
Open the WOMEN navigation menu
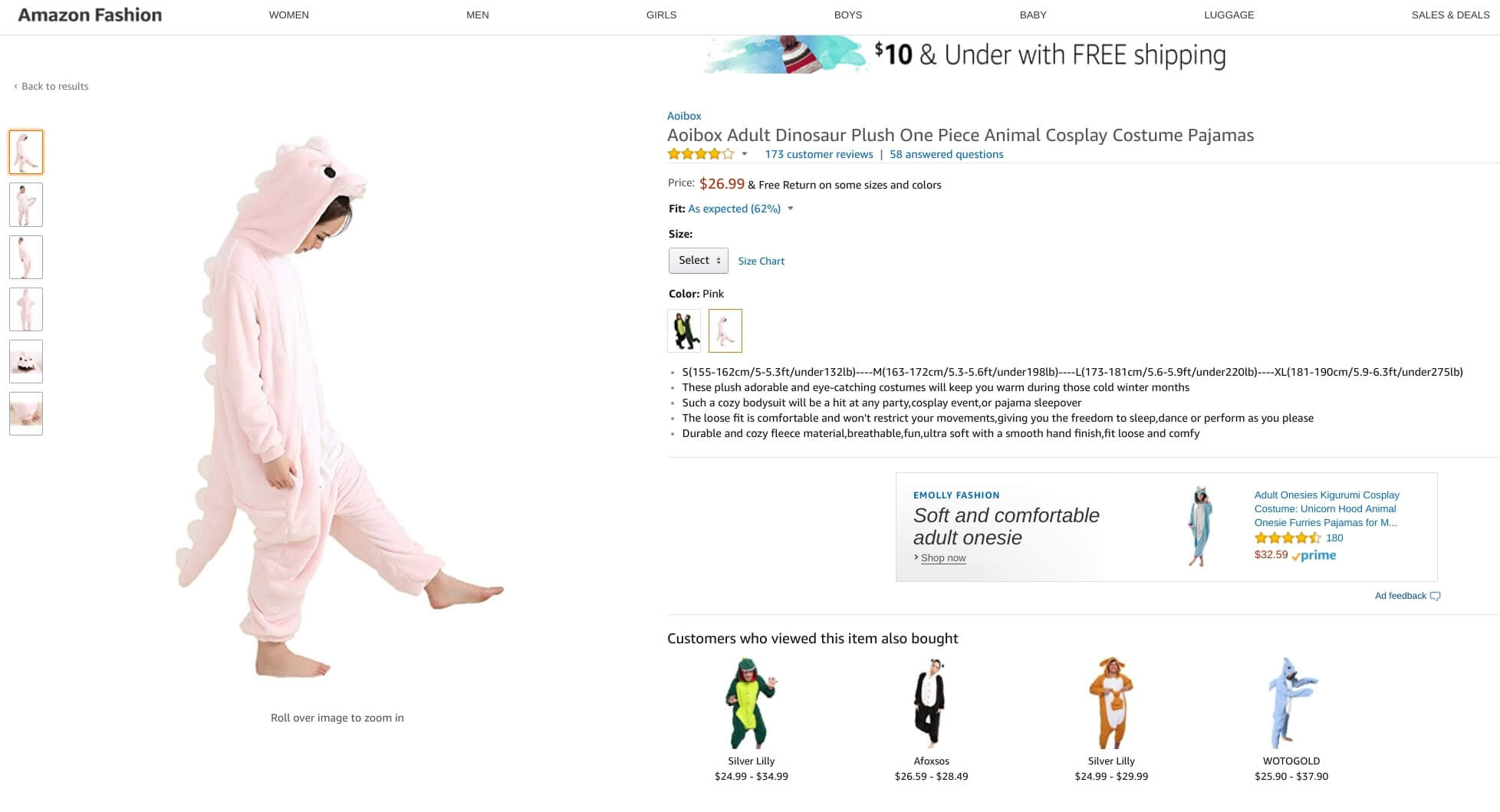(289, 15)
